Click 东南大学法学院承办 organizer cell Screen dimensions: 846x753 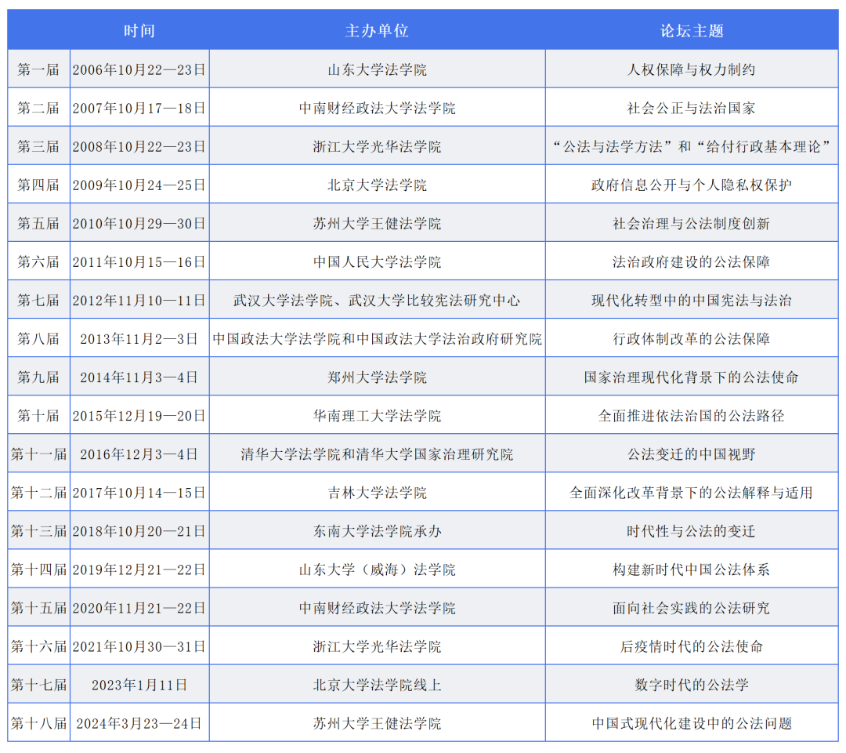click(377, 531)
